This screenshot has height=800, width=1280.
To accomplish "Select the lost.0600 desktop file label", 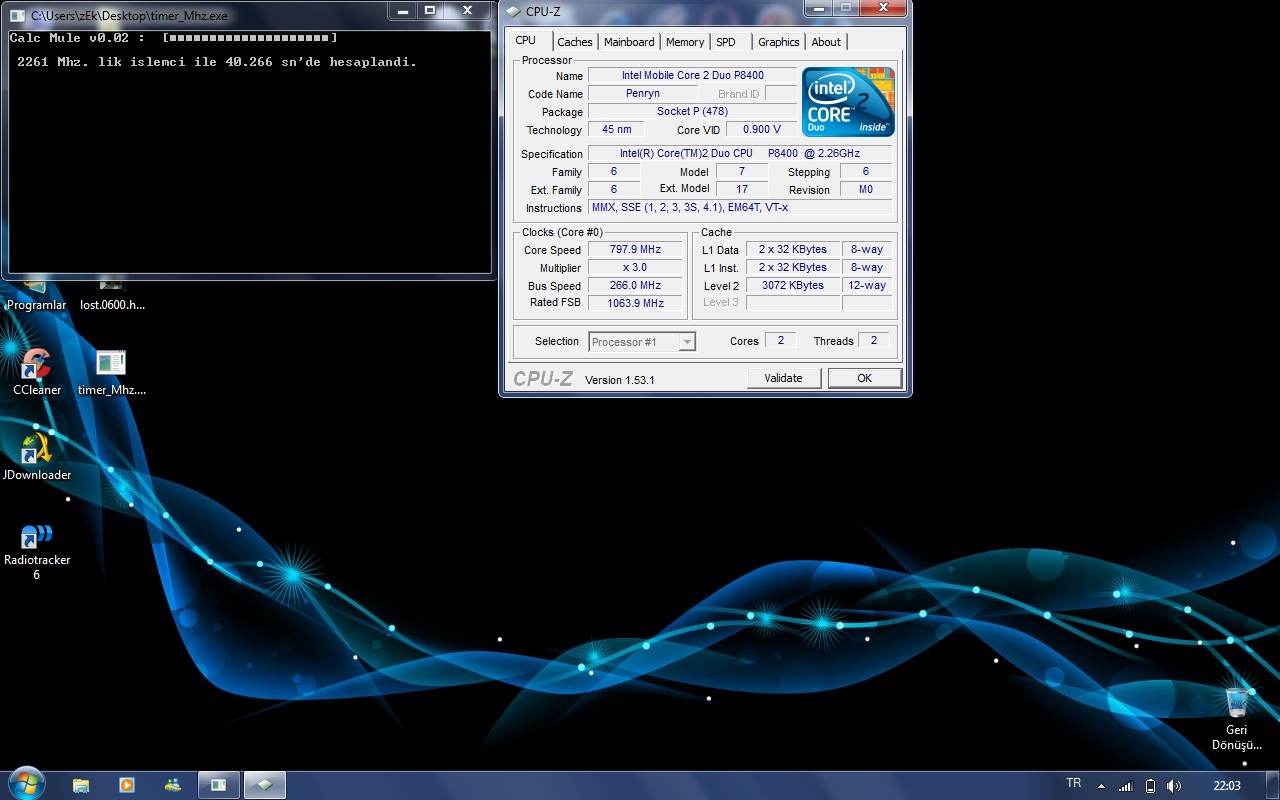I will 112,305.
